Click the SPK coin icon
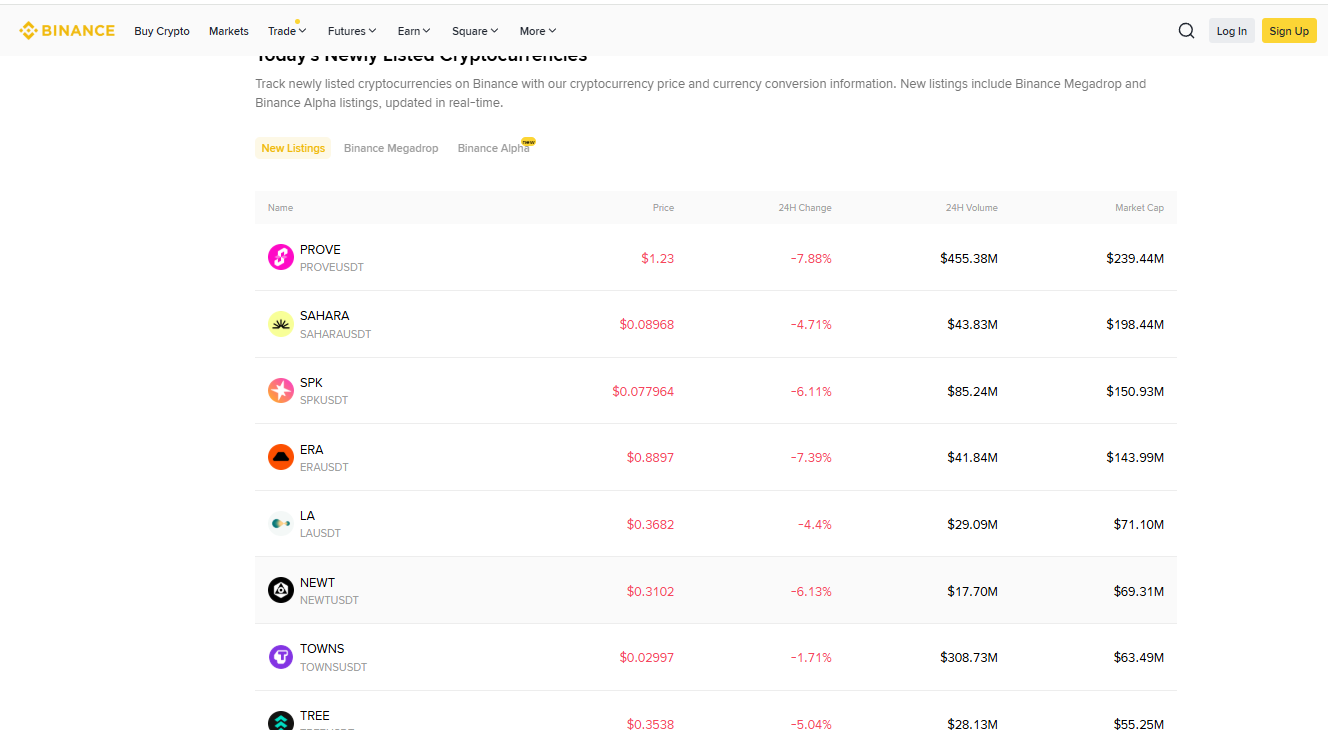The width and height of the screenshot is (1328, 730). 281,390
